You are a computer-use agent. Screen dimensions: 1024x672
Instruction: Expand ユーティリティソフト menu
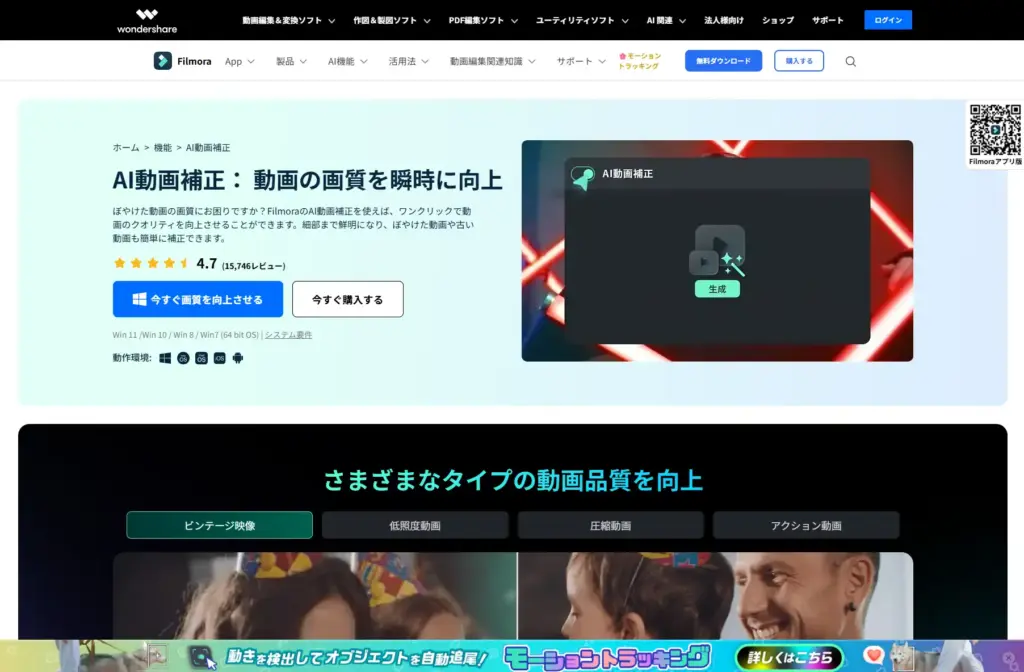[x=582, y=20]
